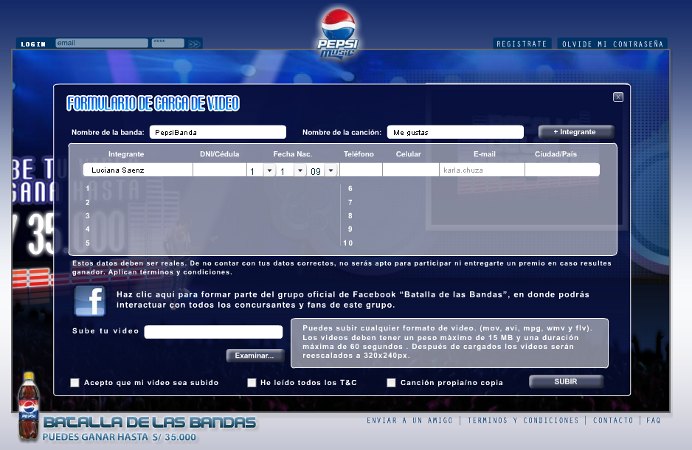Click the 'PUEDES GANAR HASTA S/ 35.000' text

coord(119,437)
